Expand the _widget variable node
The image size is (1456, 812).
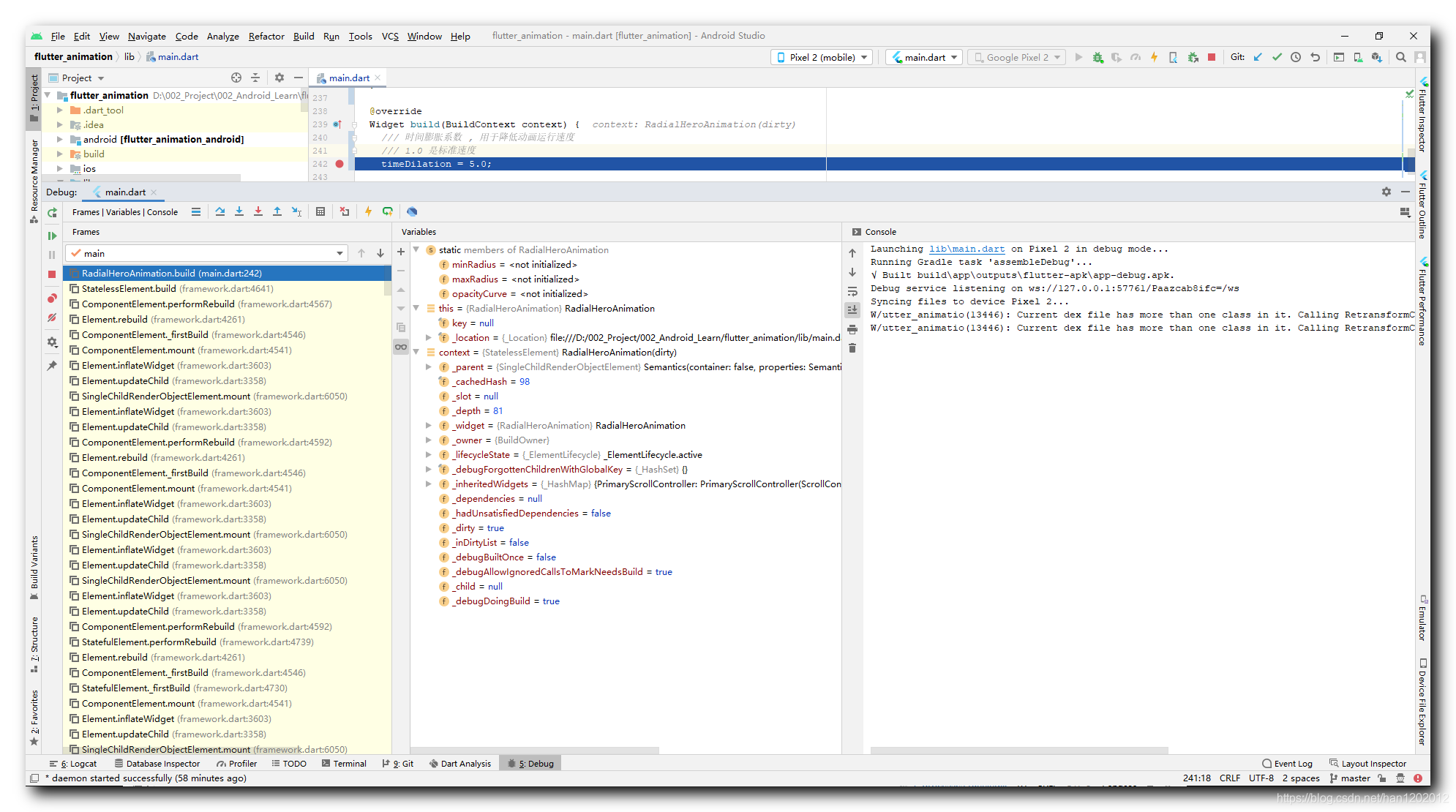pyautogui.click(x=429, y=425)
